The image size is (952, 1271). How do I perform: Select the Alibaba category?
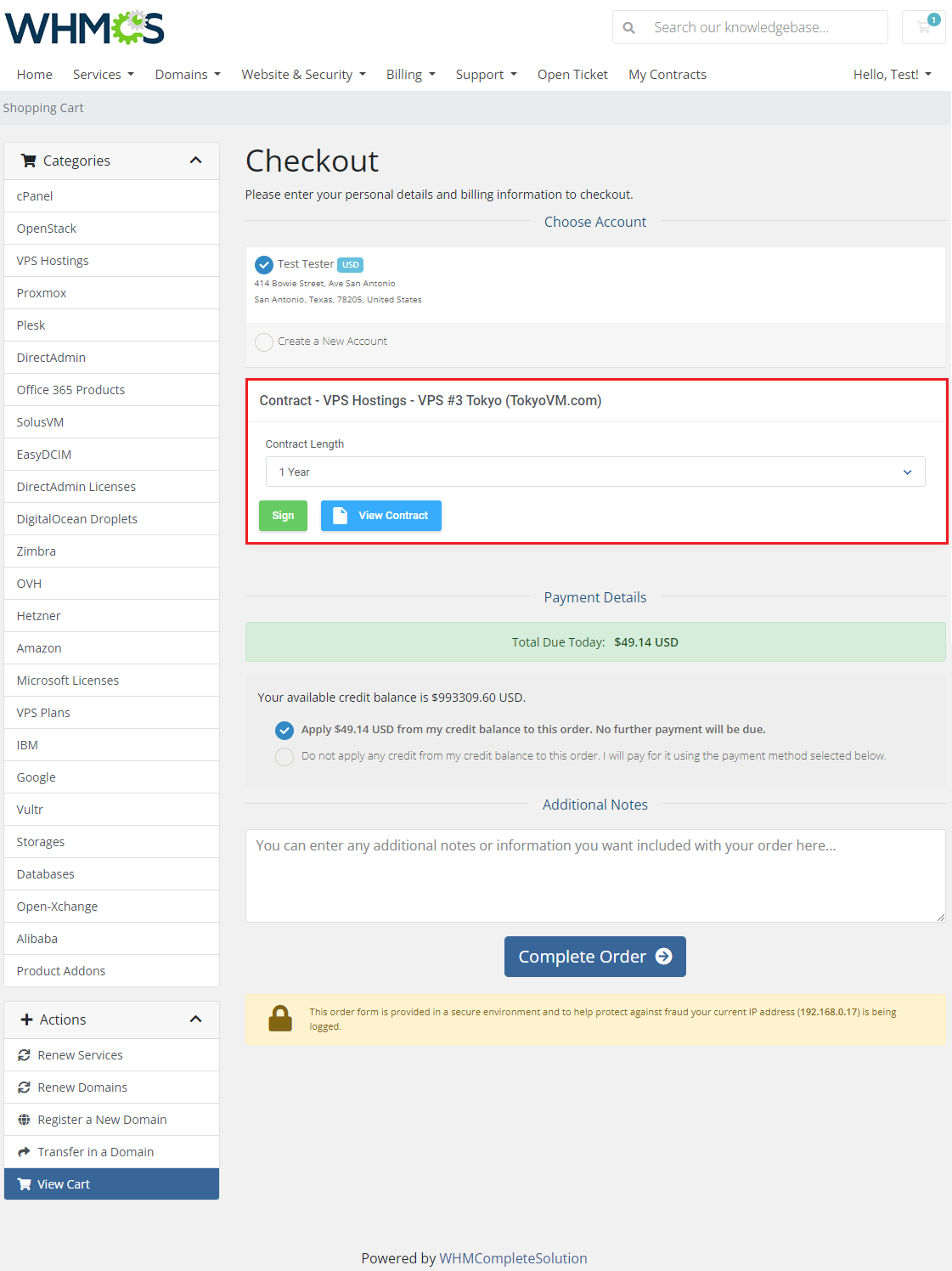click(111, 939)
